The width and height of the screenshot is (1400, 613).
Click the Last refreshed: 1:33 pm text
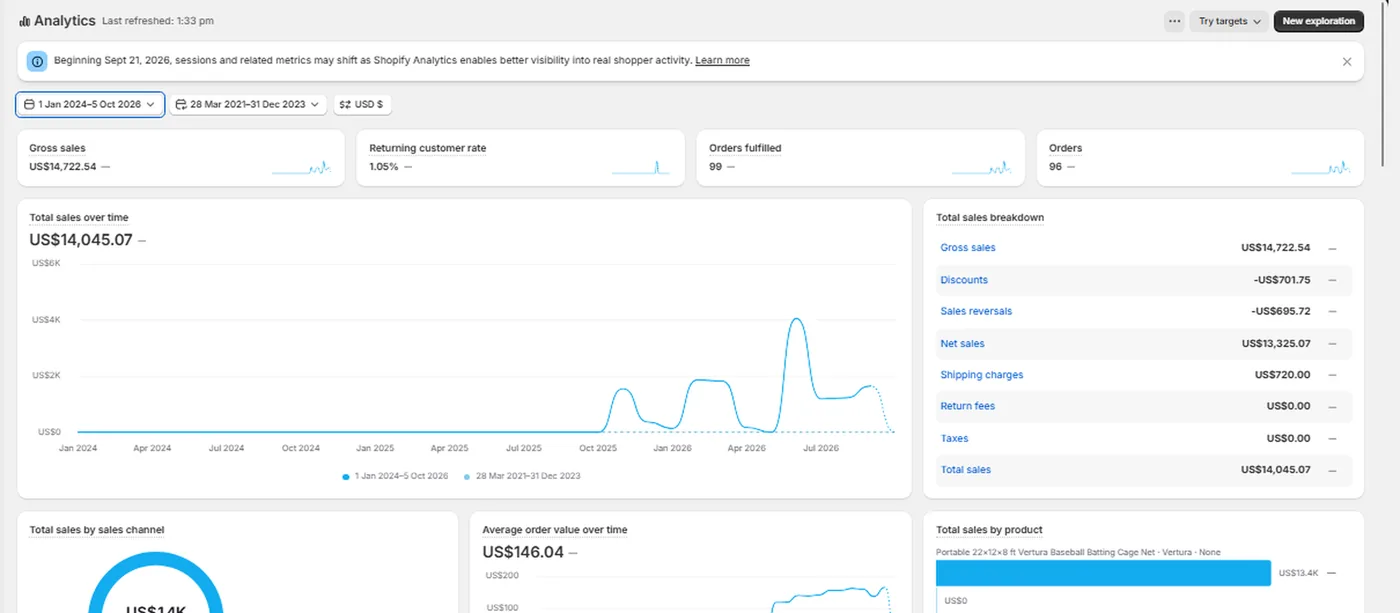[x=158, y=21]
